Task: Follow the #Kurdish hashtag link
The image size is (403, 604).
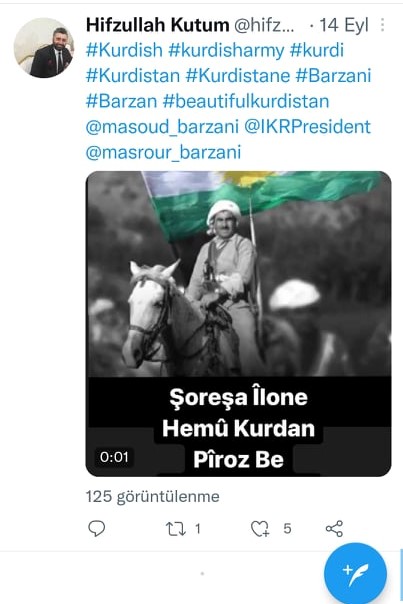Action: 124,50
